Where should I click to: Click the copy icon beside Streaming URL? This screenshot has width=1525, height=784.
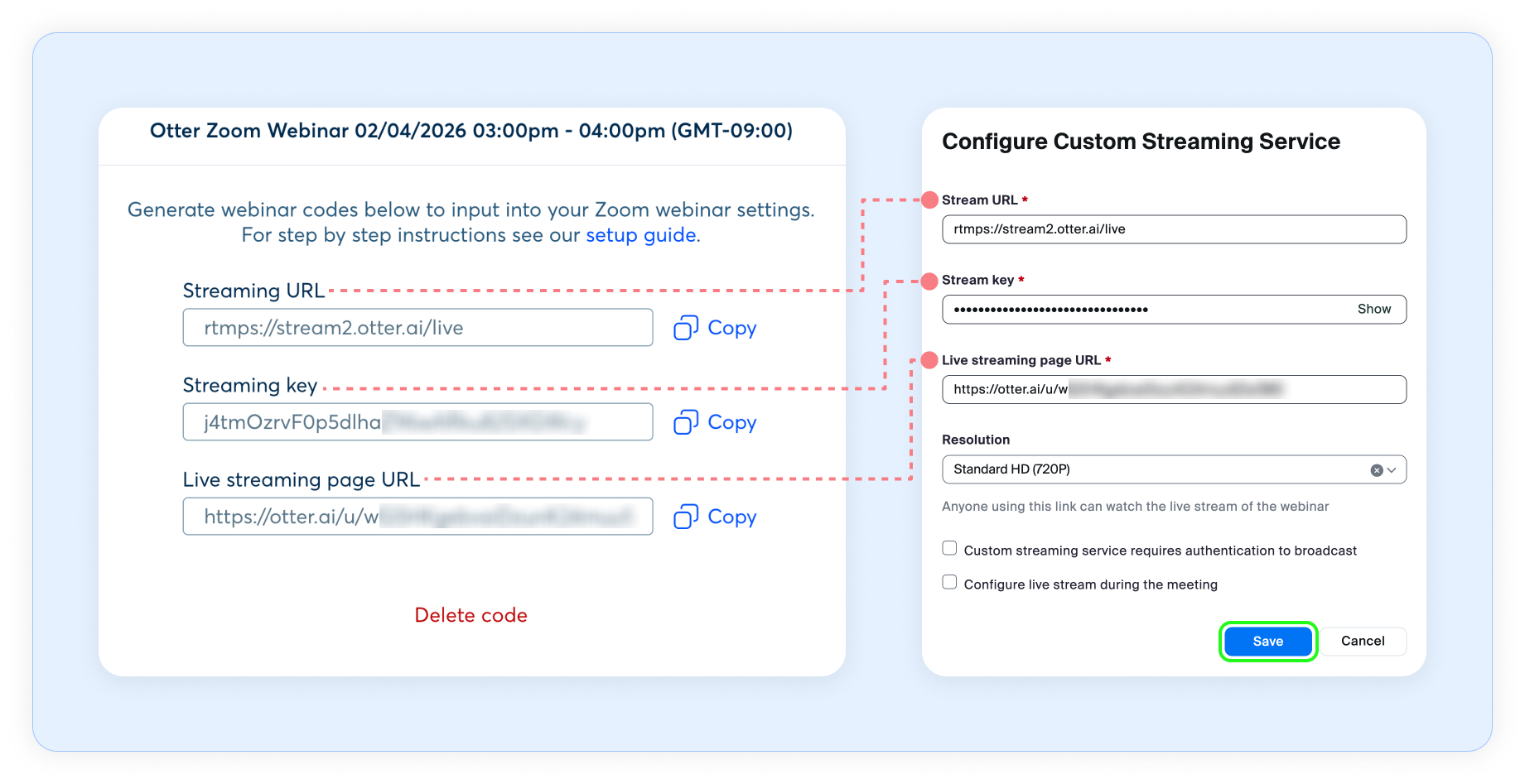[686, 328]
